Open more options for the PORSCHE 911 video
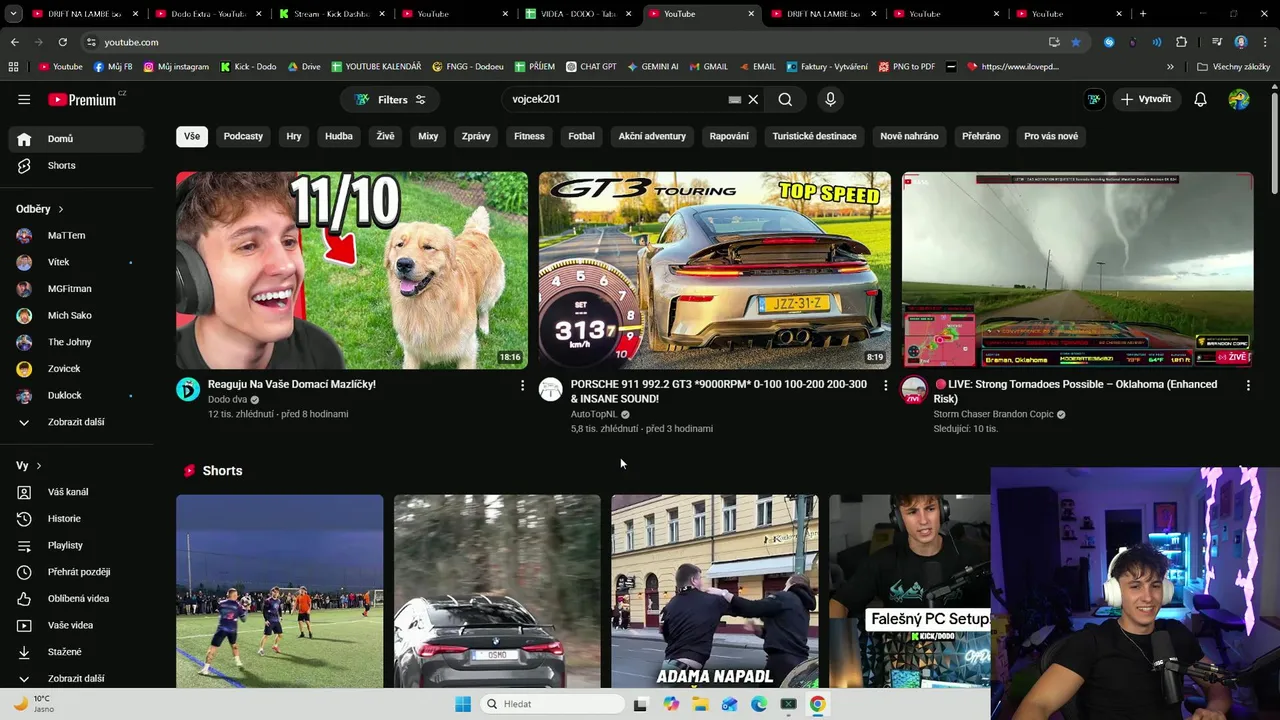Viewport: 1280px width, 720px height. point(885,385)
